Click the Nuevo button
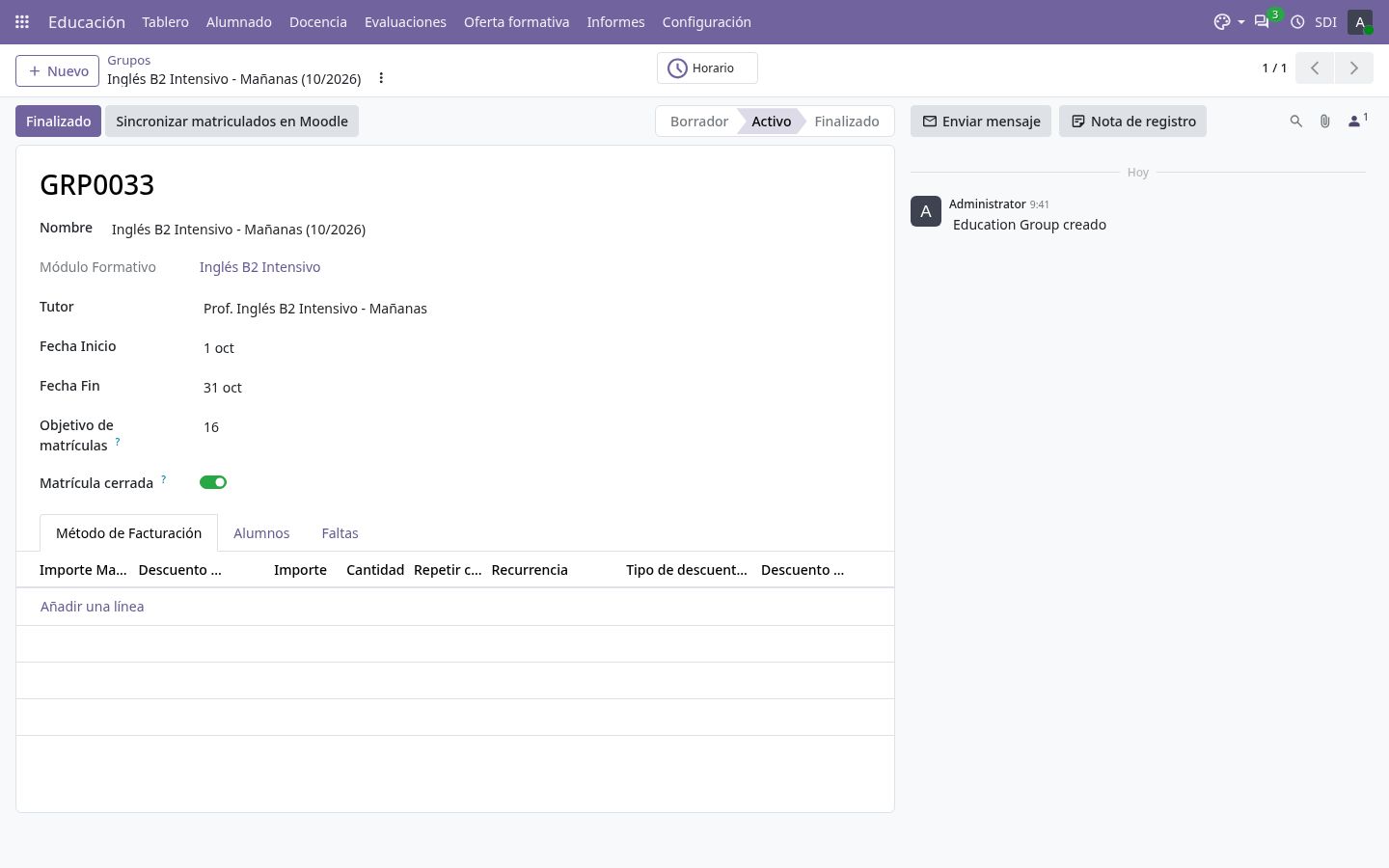The height and width of the screenshot is (868, 1389). click(x=58, y=71)
